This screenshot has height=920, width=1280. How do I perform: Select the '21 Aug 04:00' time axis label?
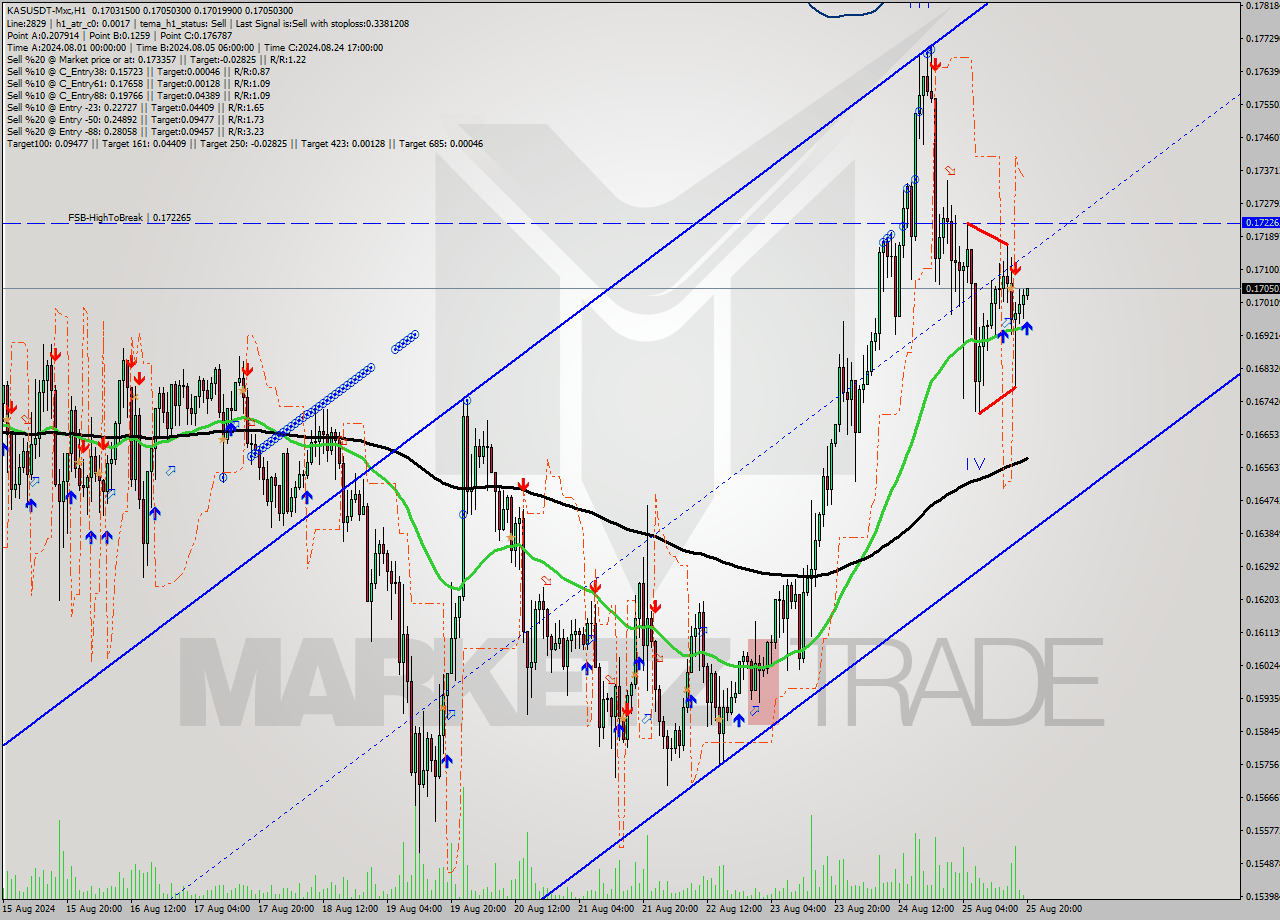(607, 909)
